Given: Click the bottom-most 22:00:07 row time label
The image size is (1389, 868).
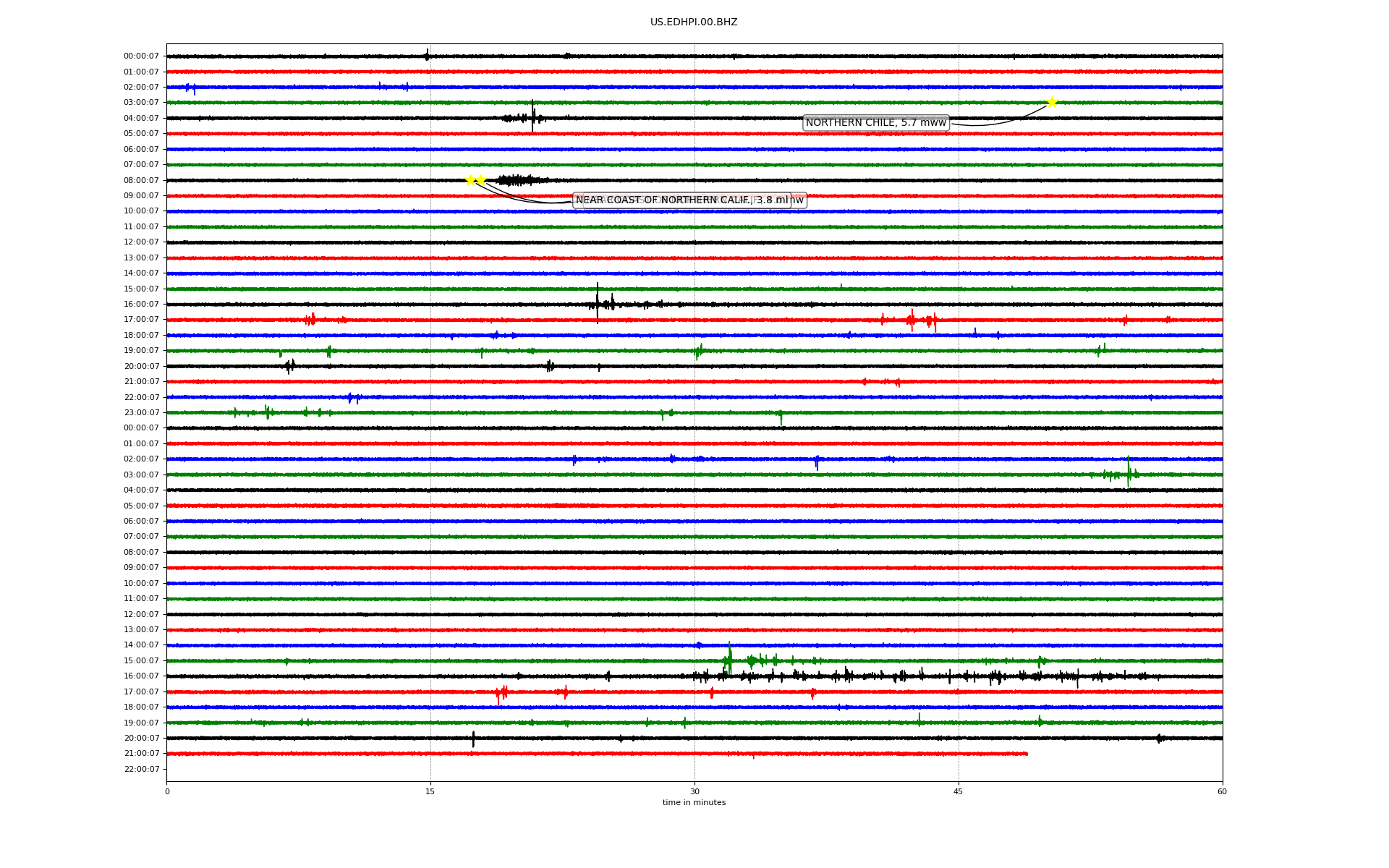Looking at the screenshot, I should coord(142,769).
